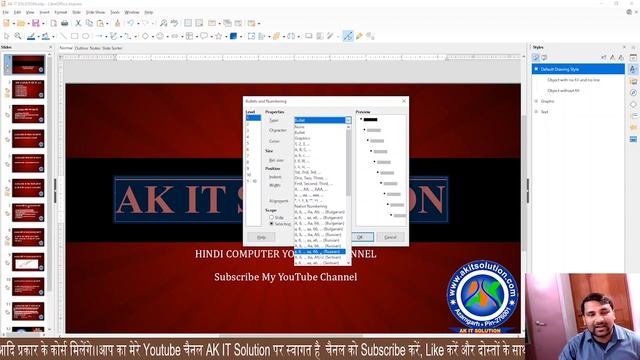This screenshot has height=360, width=640.
Task: Click Cancel in Bullets and Numbering dialog
Action: [x=391, y=237]
